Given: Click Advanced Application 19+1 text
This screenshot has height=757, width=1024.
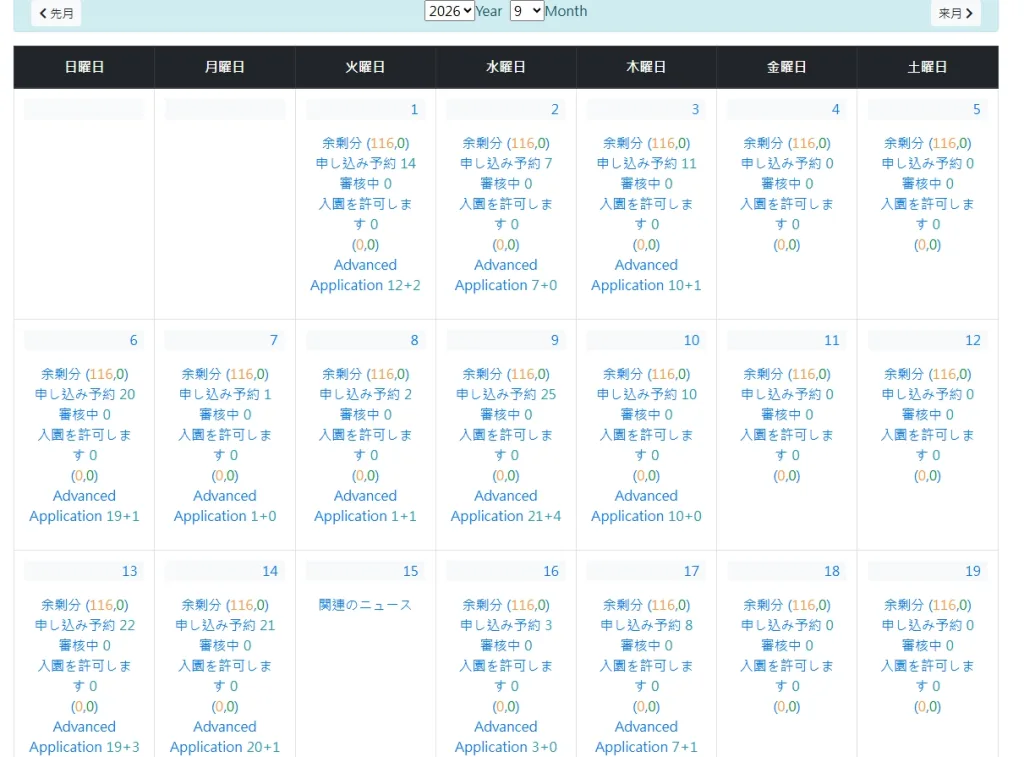Looking at the screenshot, I should [84, 506].
